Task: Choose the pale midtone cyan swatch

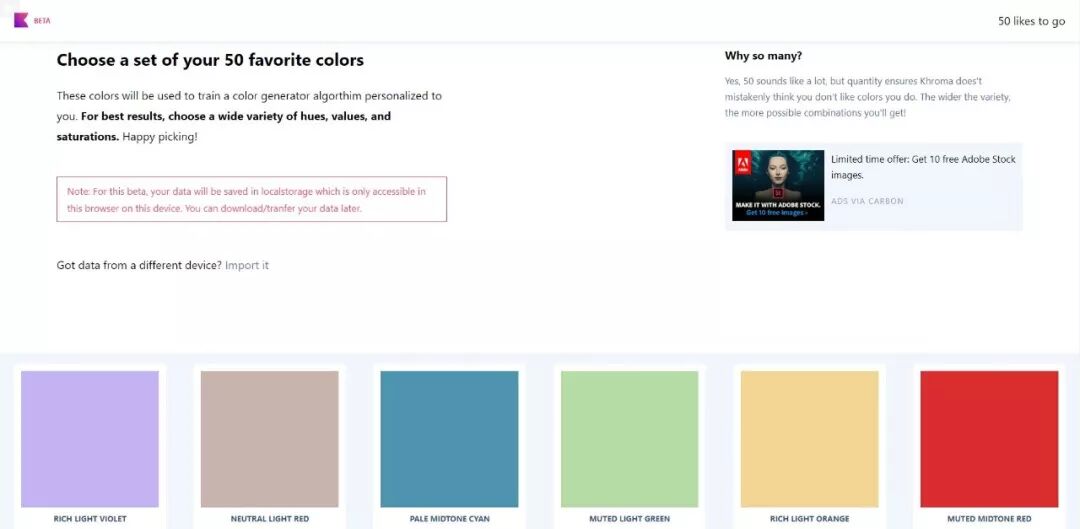Action: (x=449, y=439)
